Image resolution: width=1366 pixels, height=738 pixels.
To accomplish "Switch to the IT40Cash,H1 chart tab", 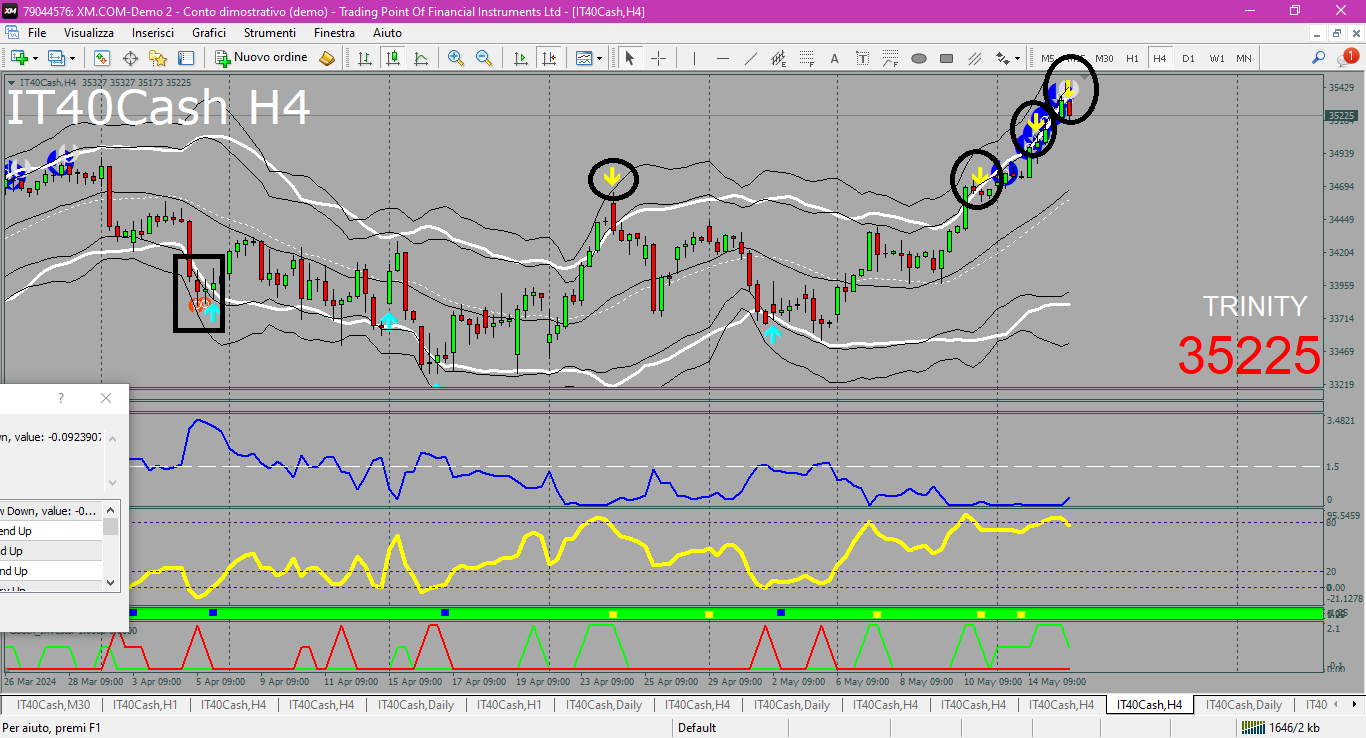I will (145, 705).
